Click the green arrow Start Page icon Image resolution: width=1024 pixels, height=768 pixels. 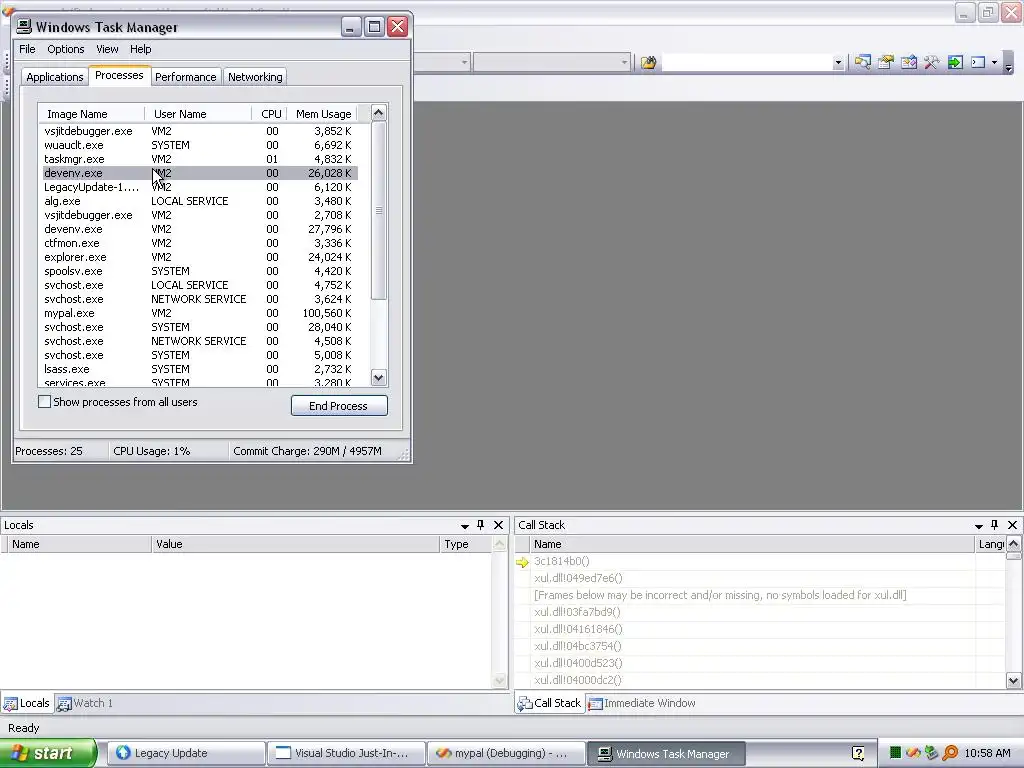click(x=955, y=63)
